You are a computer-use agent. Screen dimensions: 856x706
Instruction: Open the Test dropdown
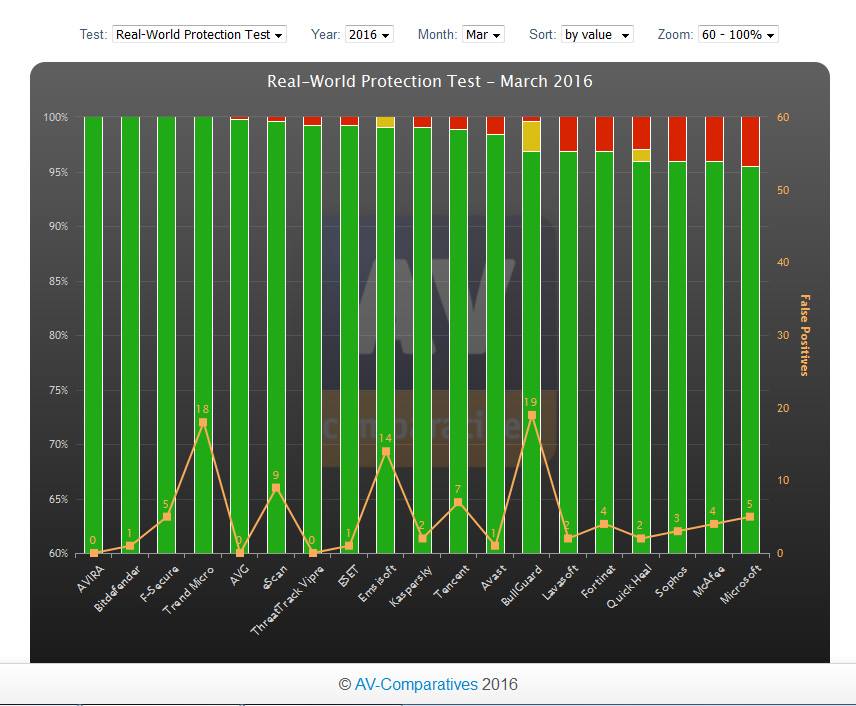199,34
